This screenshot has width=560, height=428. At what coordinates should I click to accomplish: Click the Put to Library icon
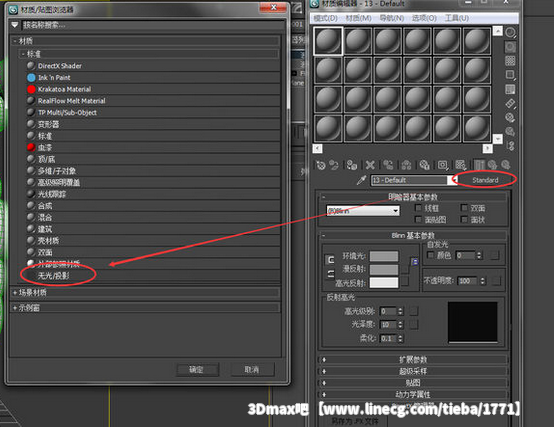click(424, 165)
